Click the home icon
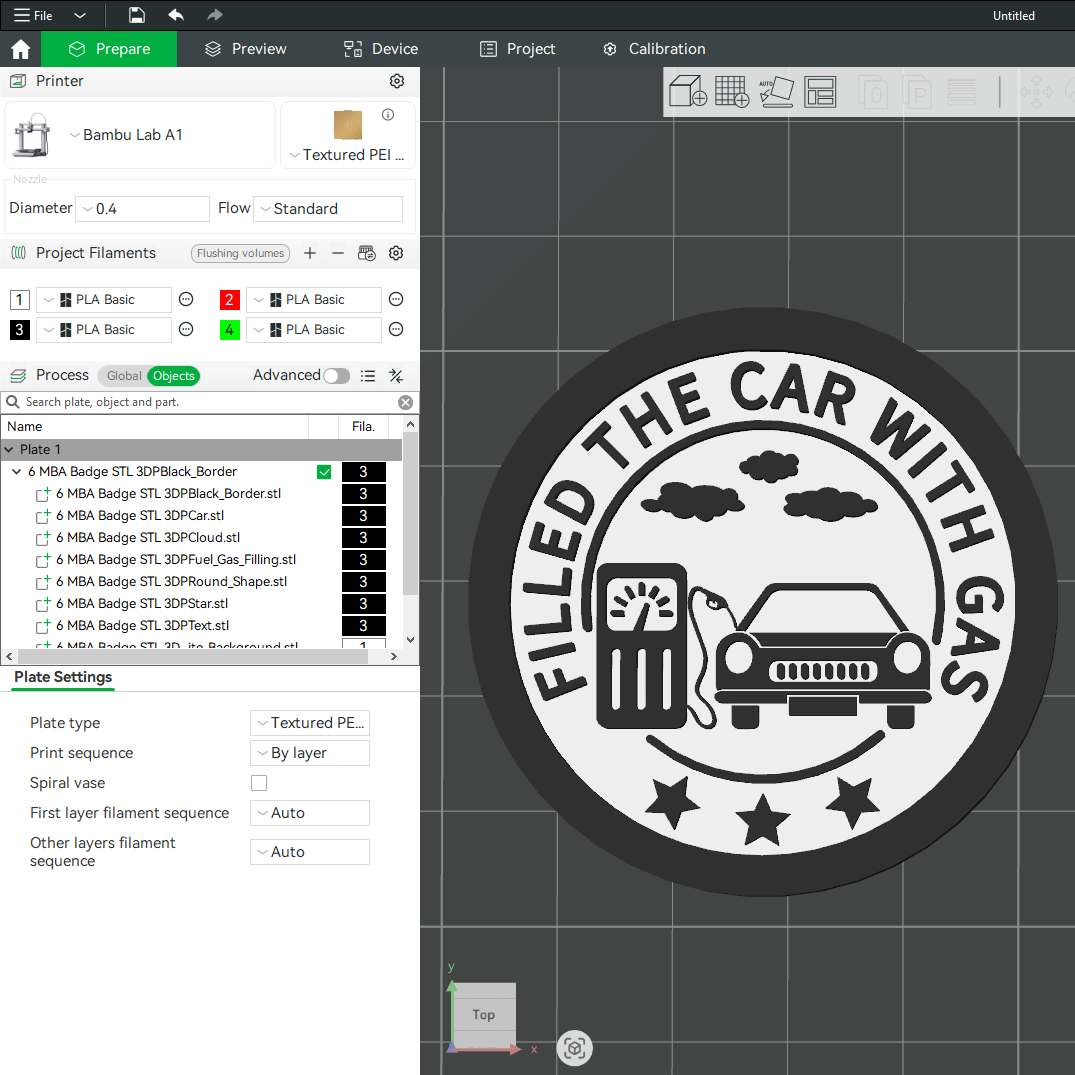The height and width of the screenshot is (1075, 1075). [x=20, y=49]
